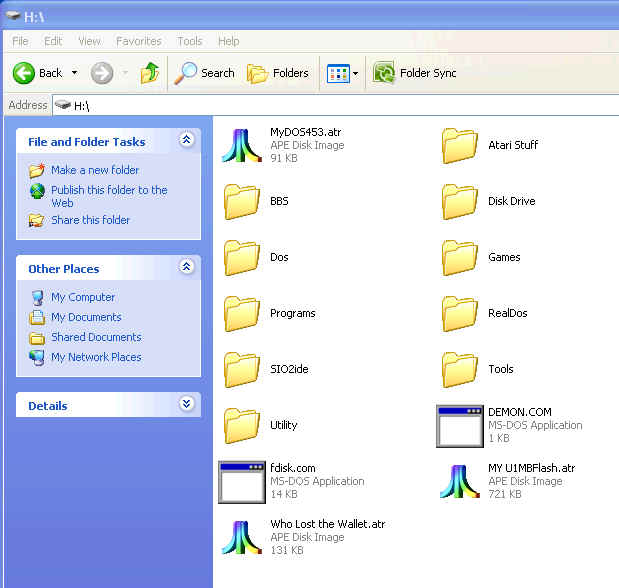Select the Games folder icon
The height and width of the screenshot is (588, 619).
click(x=459, y=257)
